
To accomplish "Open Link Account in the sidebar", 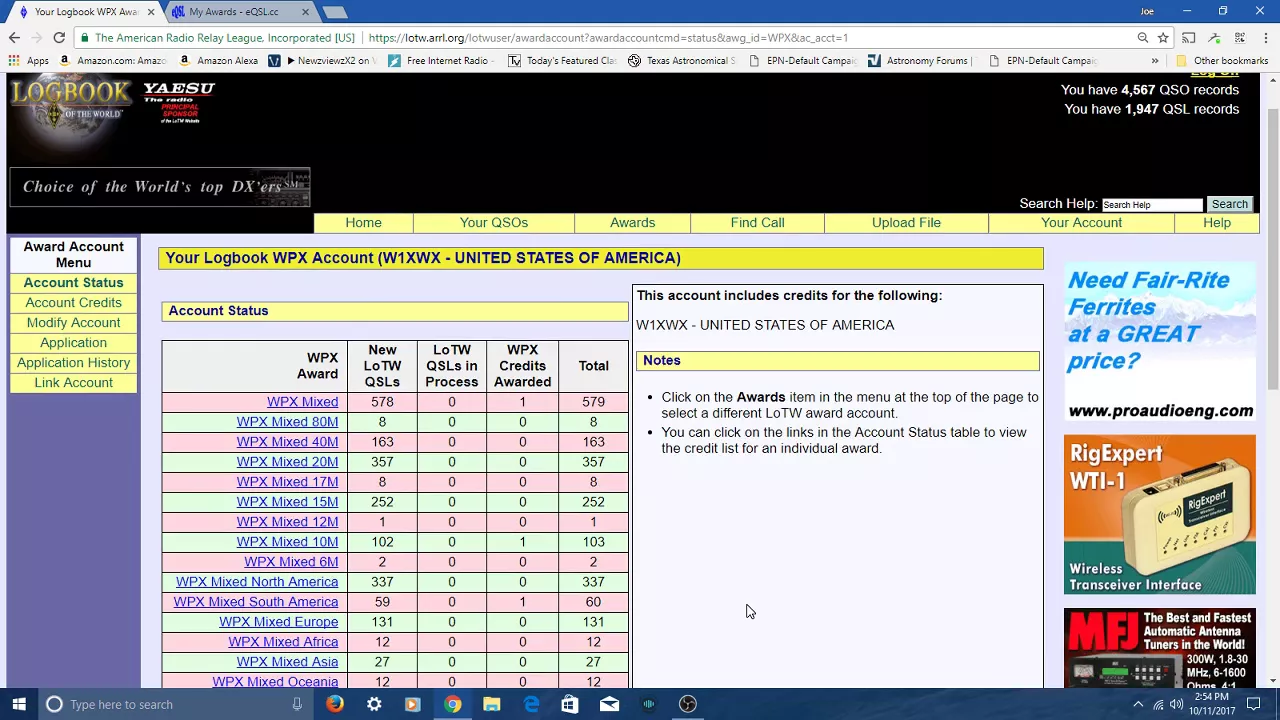I will click(73, 383).
